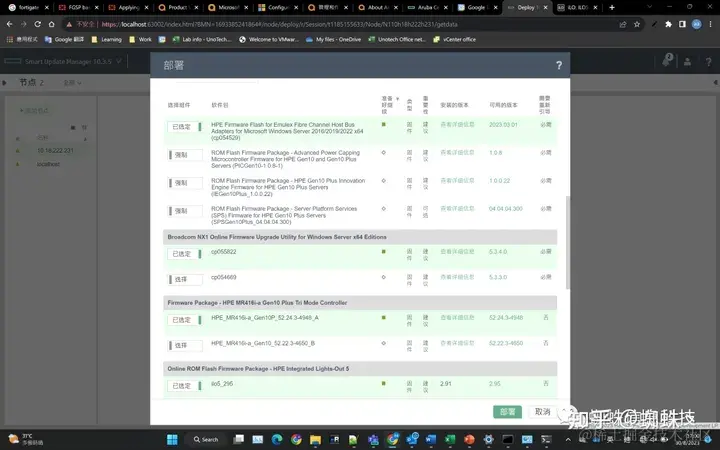
Task: Open the Work bookmarks folder
Action: pos(141,39)
